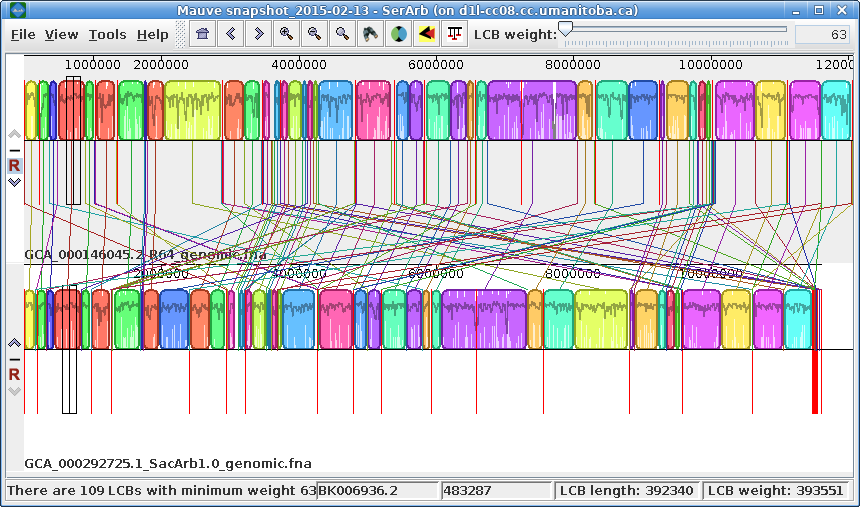This screenshot has width=860, height=507.
Task: Shift display right with the right arrow icon
Action: (x=259, y=34)
